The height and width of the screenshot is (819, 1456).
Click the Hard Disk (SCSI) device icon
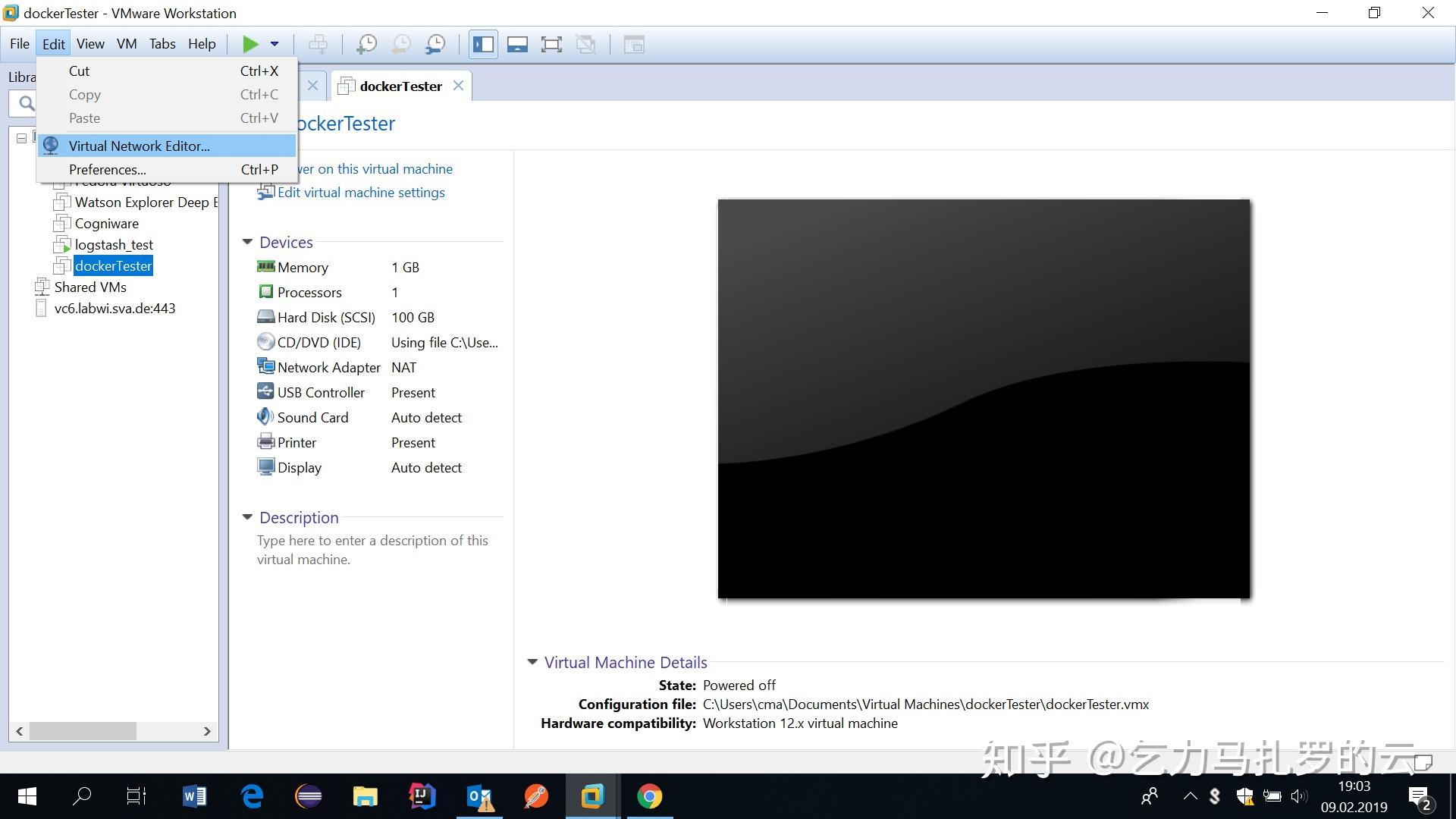(x=265, y=317)
